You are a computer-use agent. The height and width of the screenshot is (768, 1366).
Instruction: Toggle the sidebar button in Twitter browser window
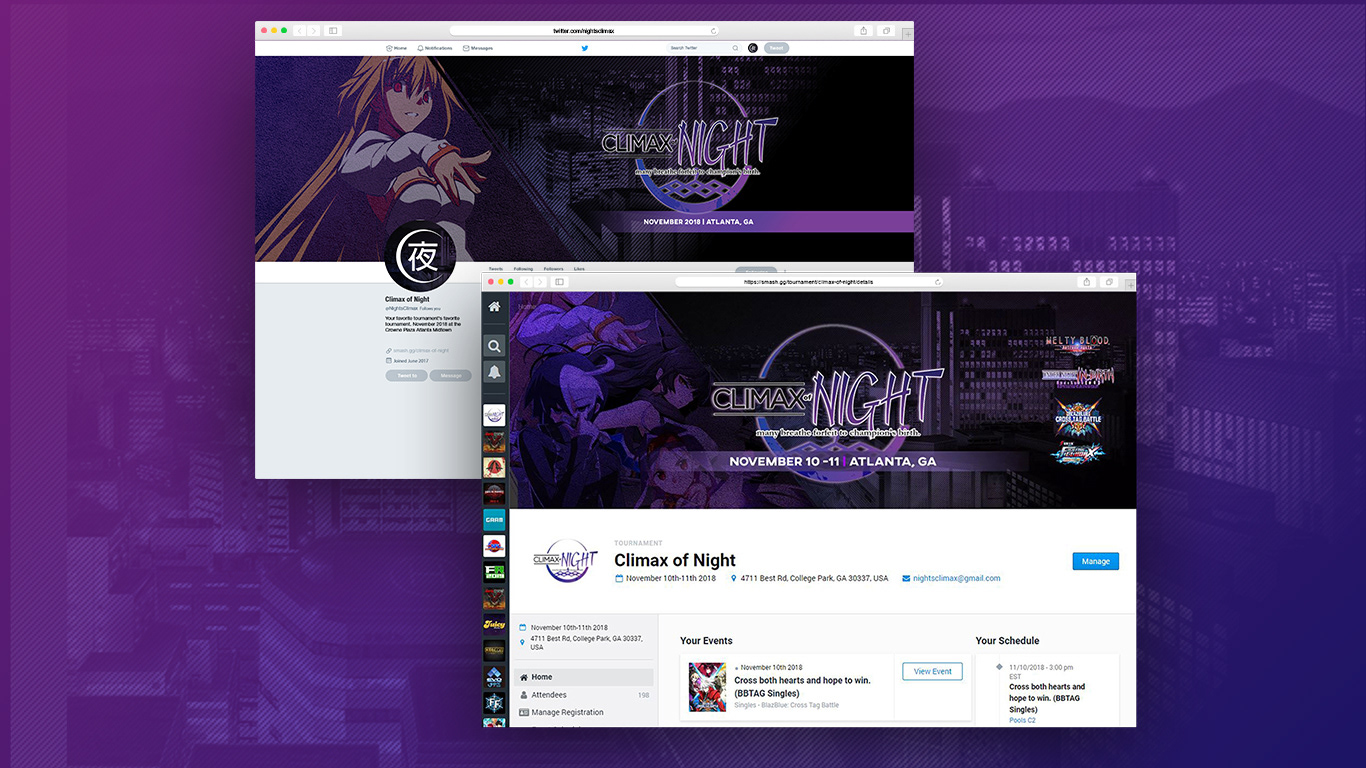click(333, 31)
